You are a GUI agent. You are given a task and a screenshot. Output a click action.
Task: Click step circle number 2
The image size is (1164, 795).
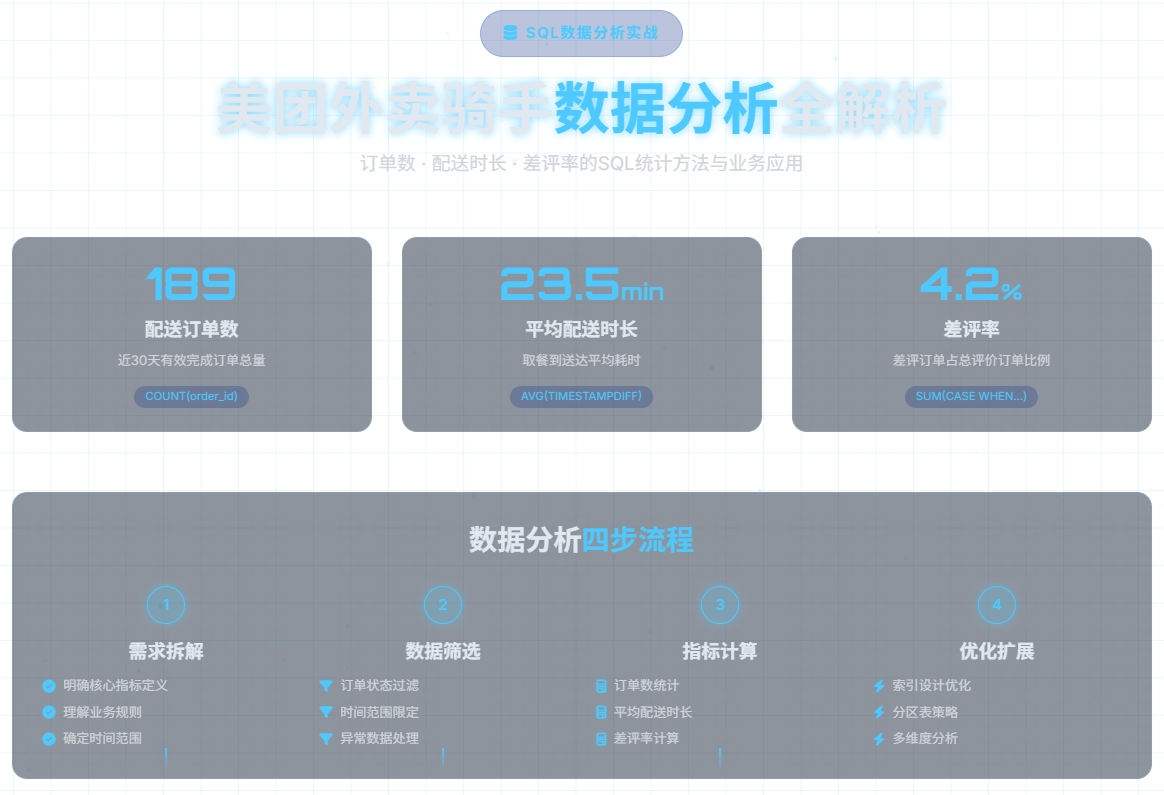click(443, 605)
